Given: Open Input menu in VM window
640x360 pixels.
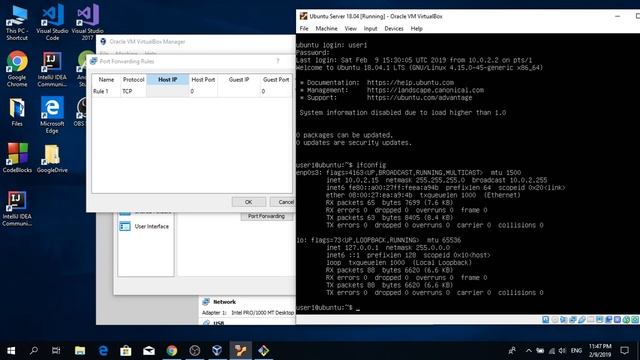Looking at the screenshot, I should pos(371,29).
